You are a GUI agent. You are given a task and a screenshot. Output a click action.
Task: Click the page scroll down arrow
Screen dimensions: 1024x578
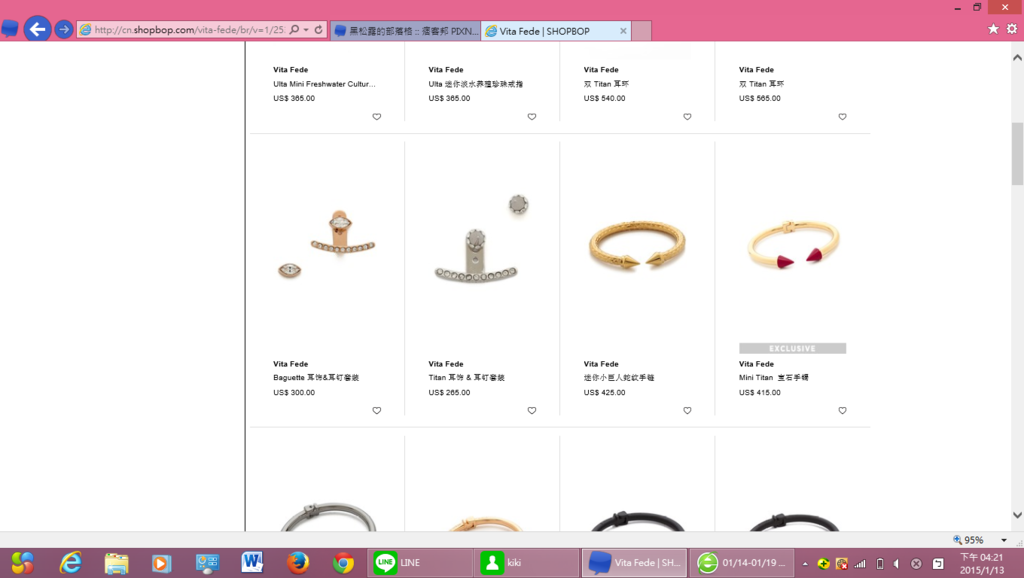click(x=1017, y=515)
